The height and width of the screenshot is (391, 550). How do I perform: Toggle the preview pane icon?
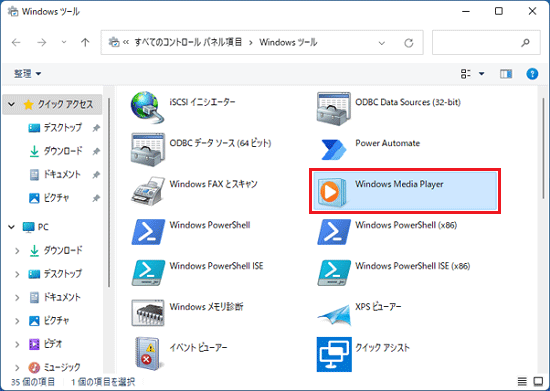tap(506, 74)
